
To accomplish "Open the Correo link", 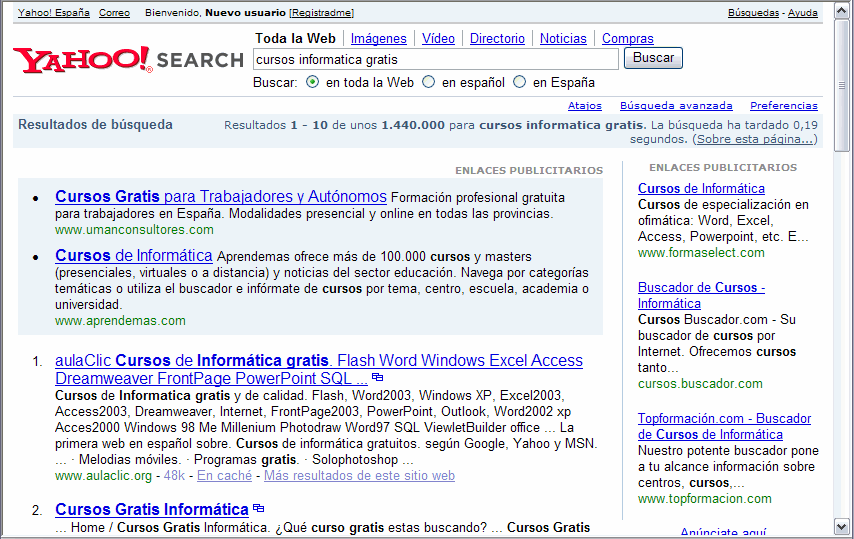I will coord(114,13).
